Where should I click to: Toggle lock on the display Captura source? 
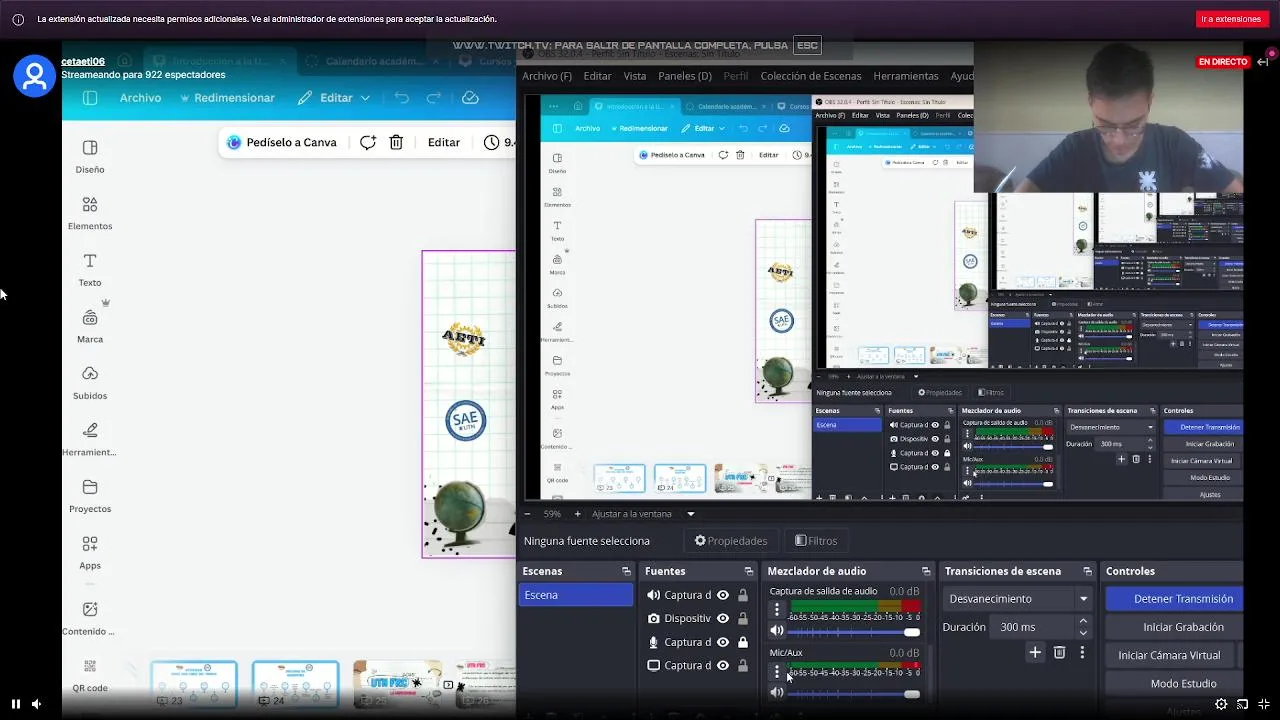(743, 666)
